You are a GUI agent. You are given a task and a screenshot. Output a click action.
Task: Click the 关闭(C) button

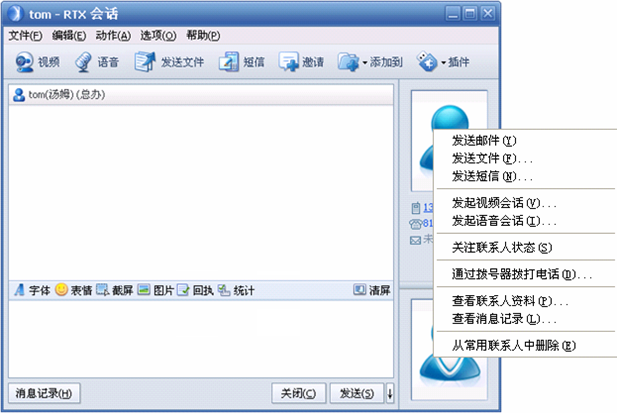click(x=298, y=393)
